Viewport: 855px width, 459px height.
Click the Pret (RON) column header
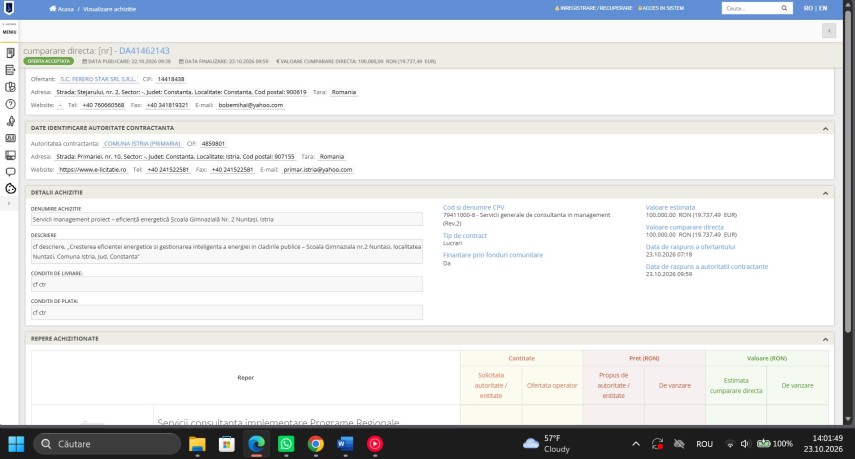point(644,358)
